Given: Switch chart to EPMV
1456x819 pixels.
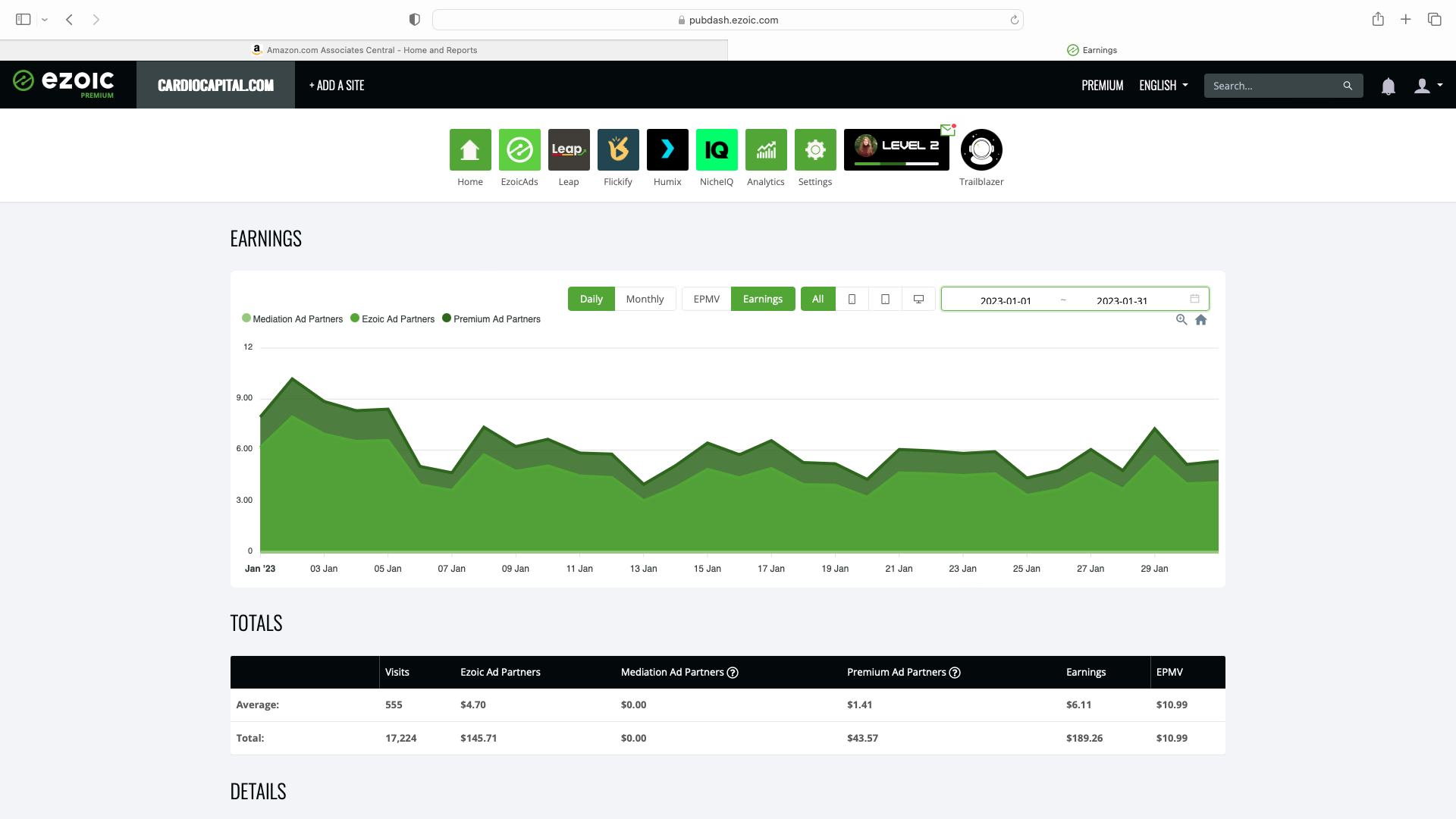Looking at the screenshot, I should tap(706, 299).
